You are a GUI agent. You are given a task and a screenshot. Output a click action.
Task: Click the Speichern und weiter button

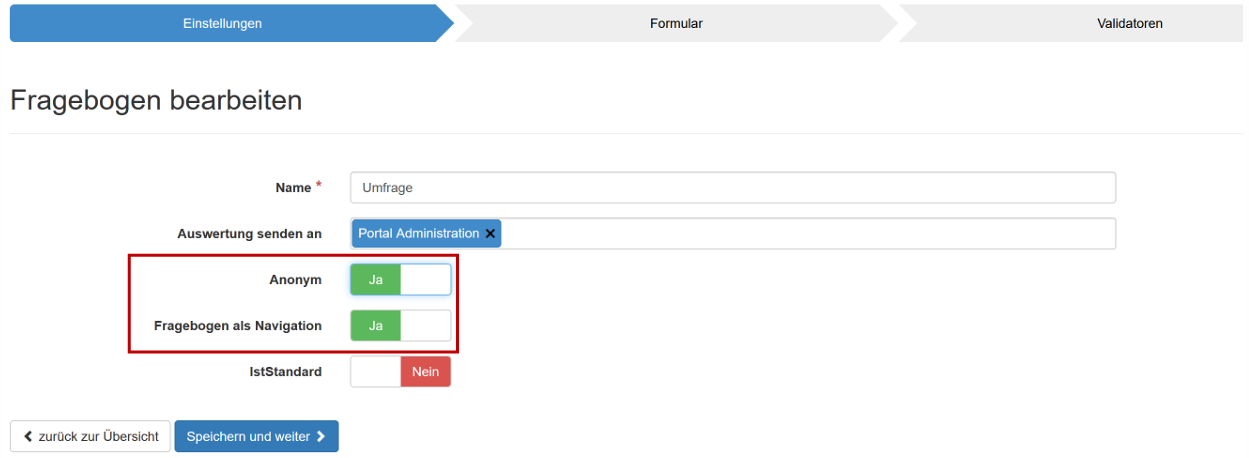click(x=256, y=437)
